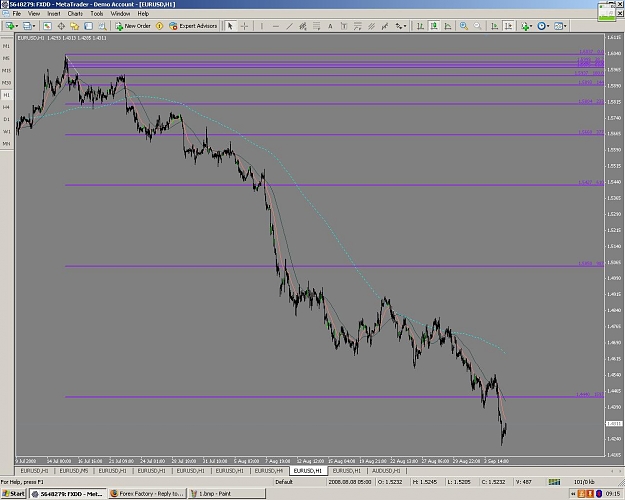The height and width of the screenshot is (500, 625).
Task: Switch chart to candlesticks mode
Action: (434, 26)
